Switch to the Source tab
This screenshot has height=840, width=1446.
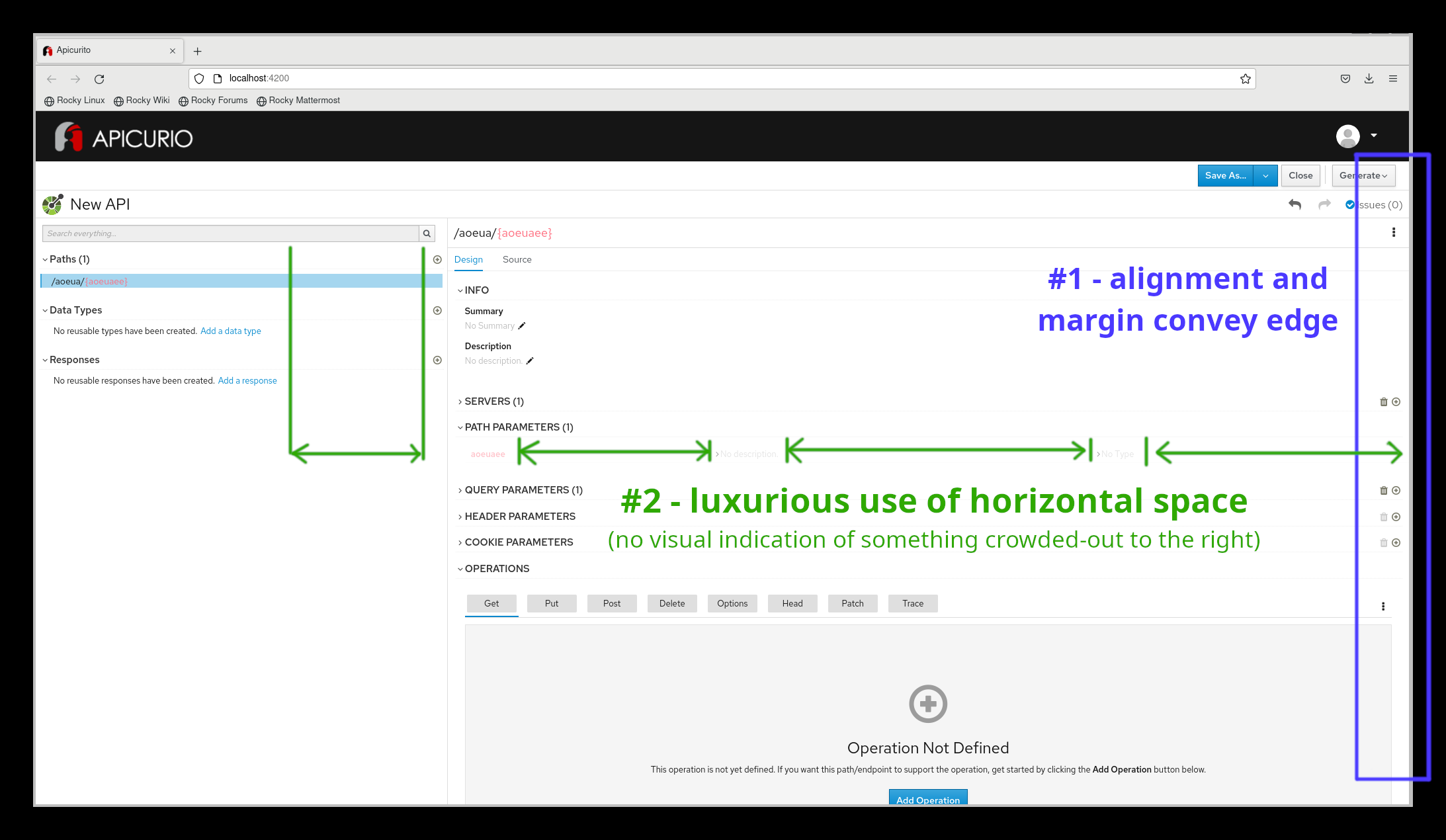pos(517,259)
